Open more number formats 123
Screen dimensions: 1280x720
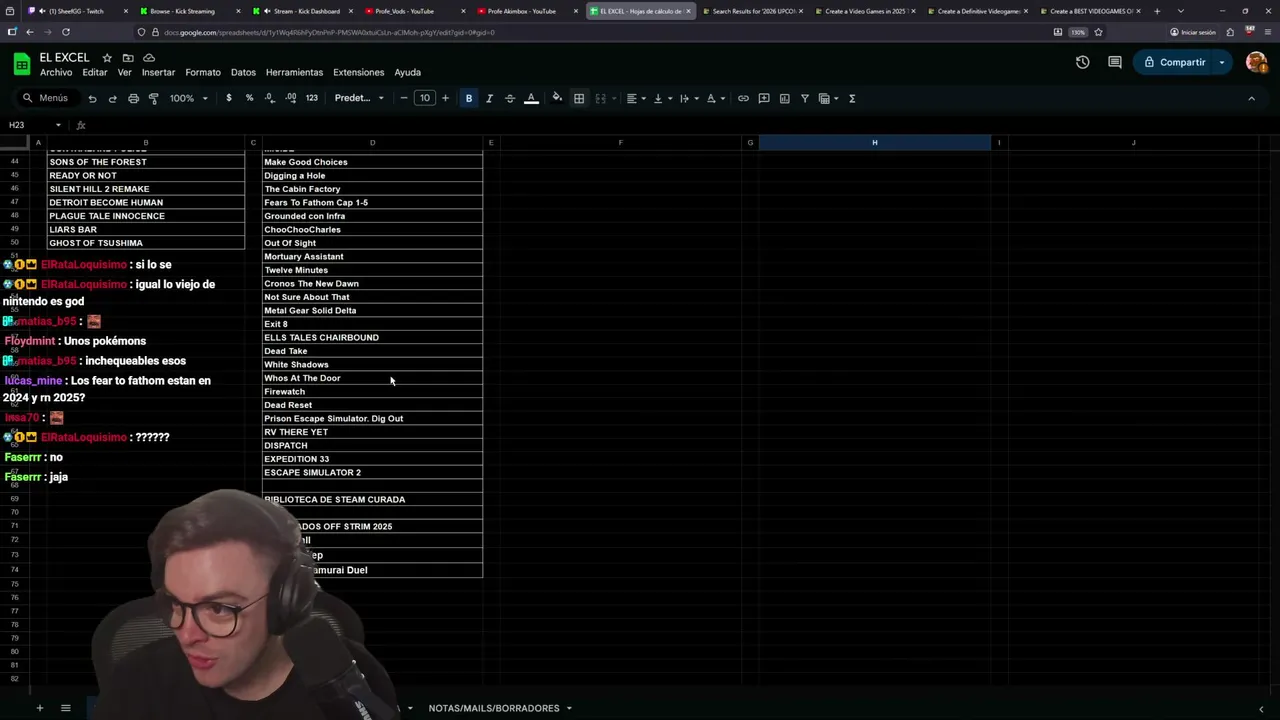(x=312, y=98)
